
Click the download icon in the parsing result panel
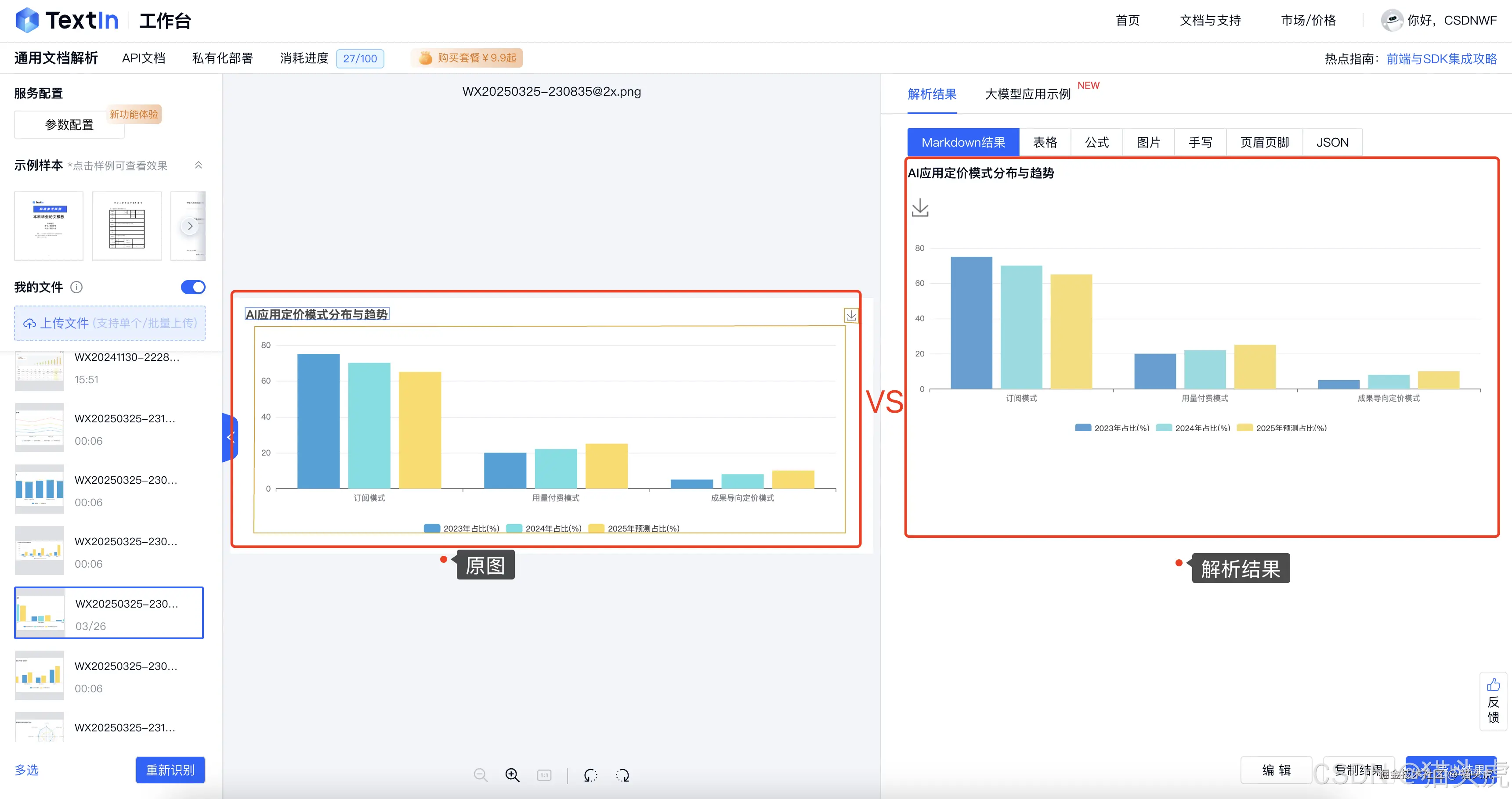click(x=920, y=208)
